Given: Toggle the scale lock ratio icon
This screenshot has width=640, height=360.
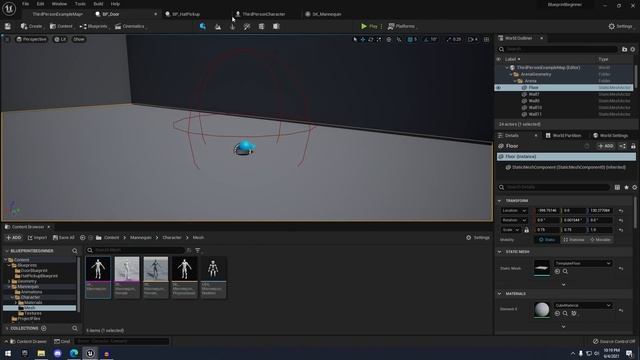Looking at the screenshot, I should [x=527, y=230].
